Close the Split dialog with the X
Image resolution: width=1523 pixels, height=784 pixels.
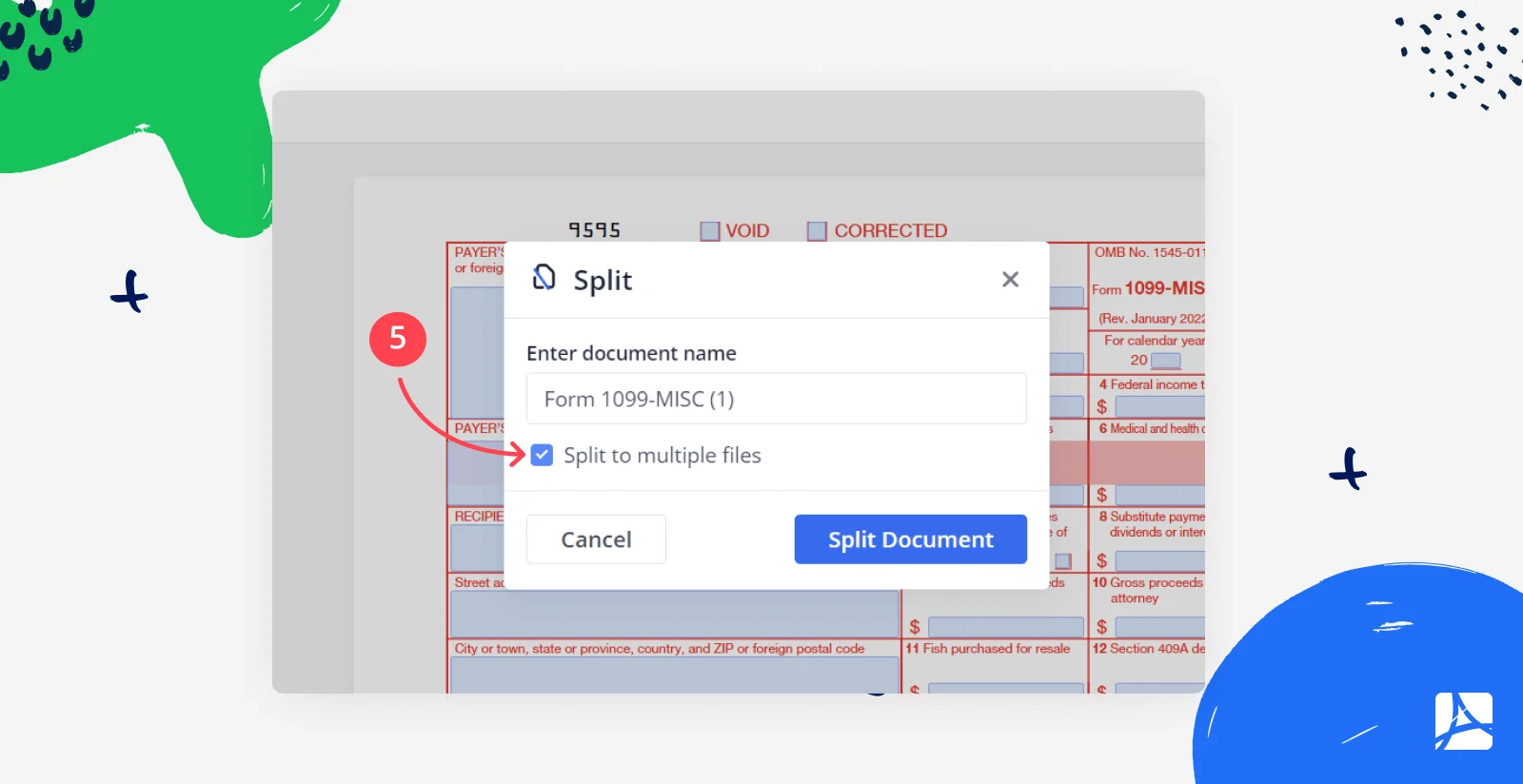pyautogui.click(x=1010, y=279)
